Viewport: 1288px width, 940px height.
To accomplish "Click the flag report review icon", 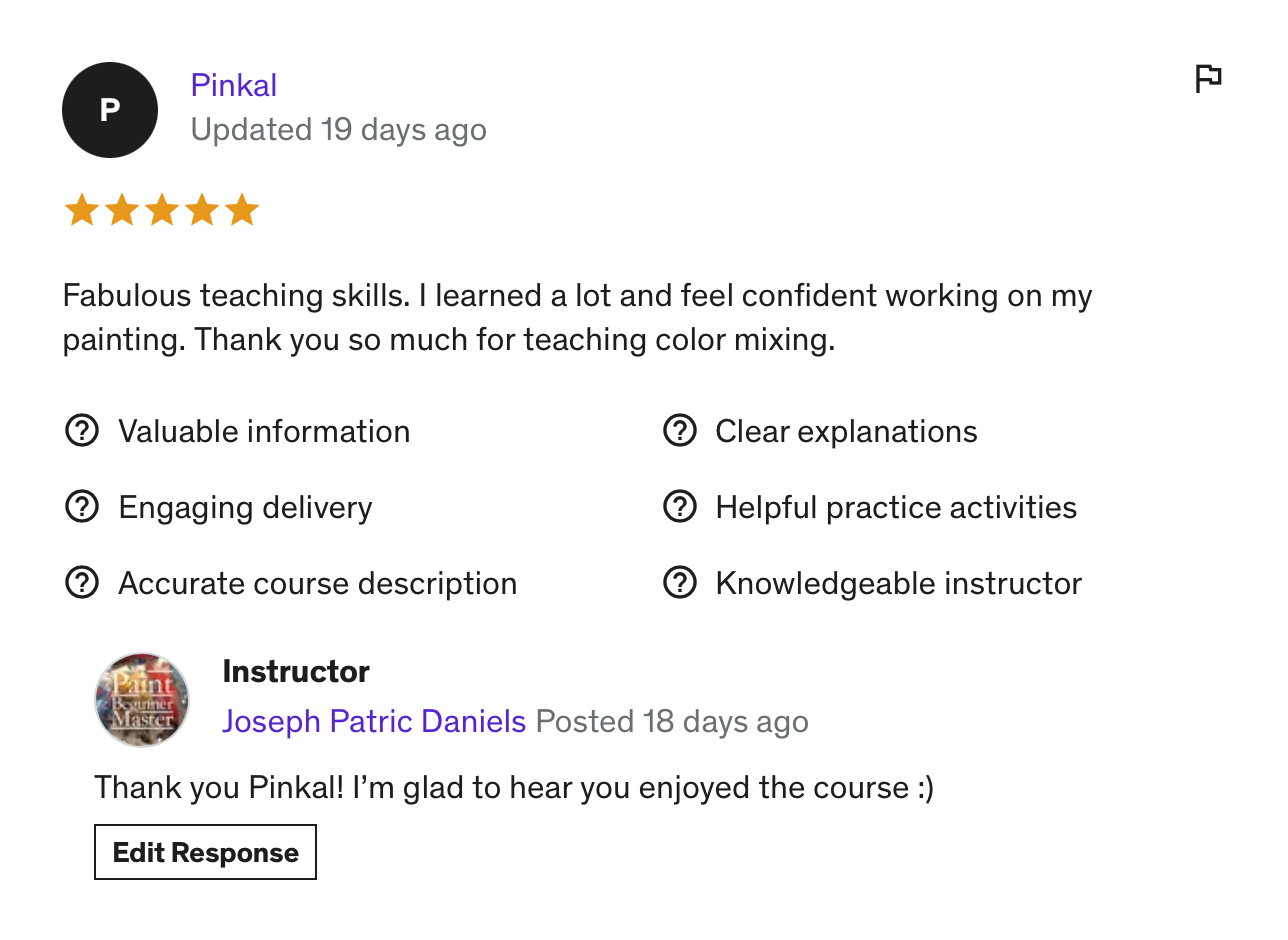I will (1208, 78).
